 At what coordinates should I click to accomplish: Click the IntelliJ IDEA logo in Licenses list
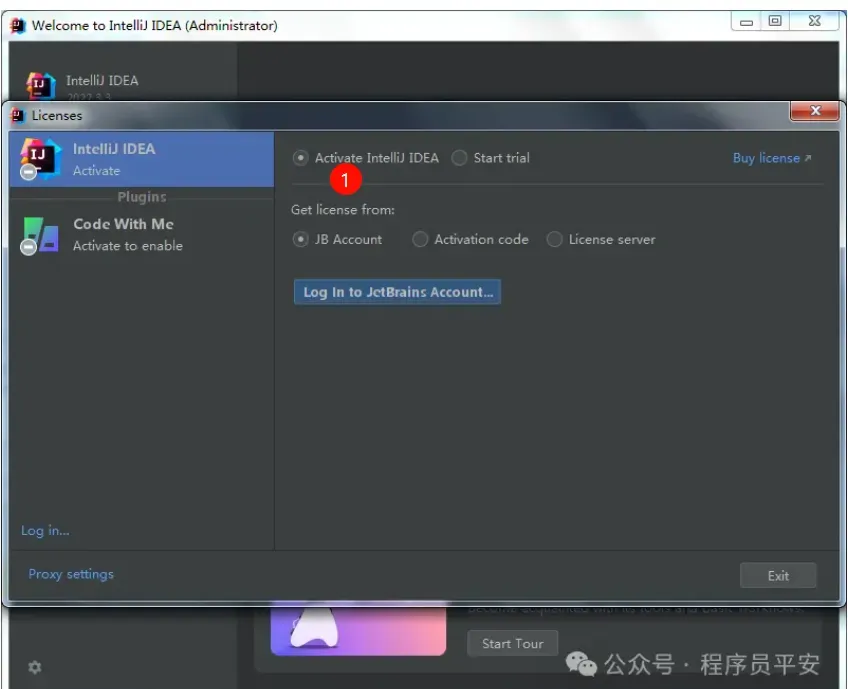[x=39, y=159]
